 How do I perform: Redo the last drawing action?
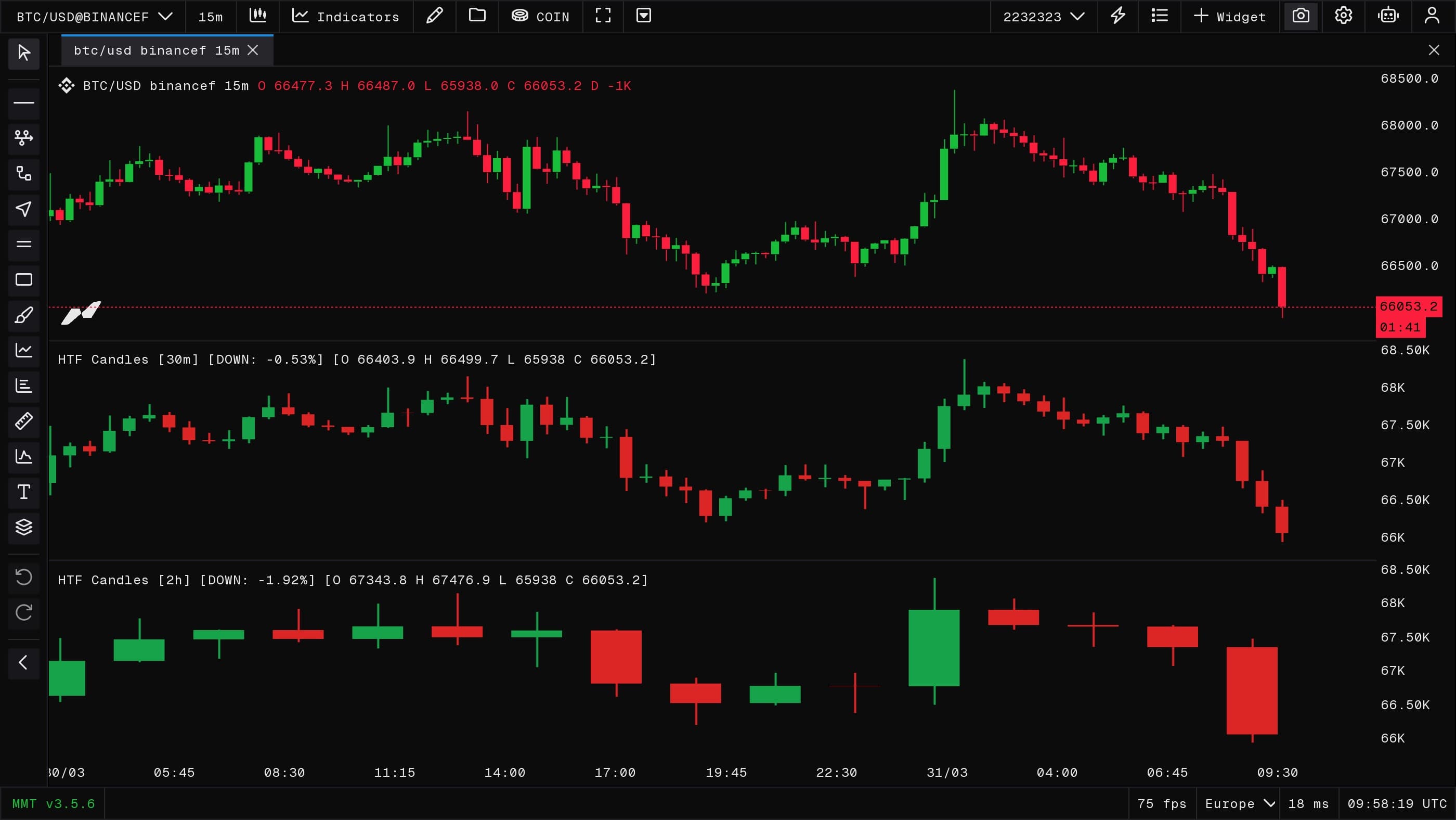pyautogui.click(x=24, y=613)
